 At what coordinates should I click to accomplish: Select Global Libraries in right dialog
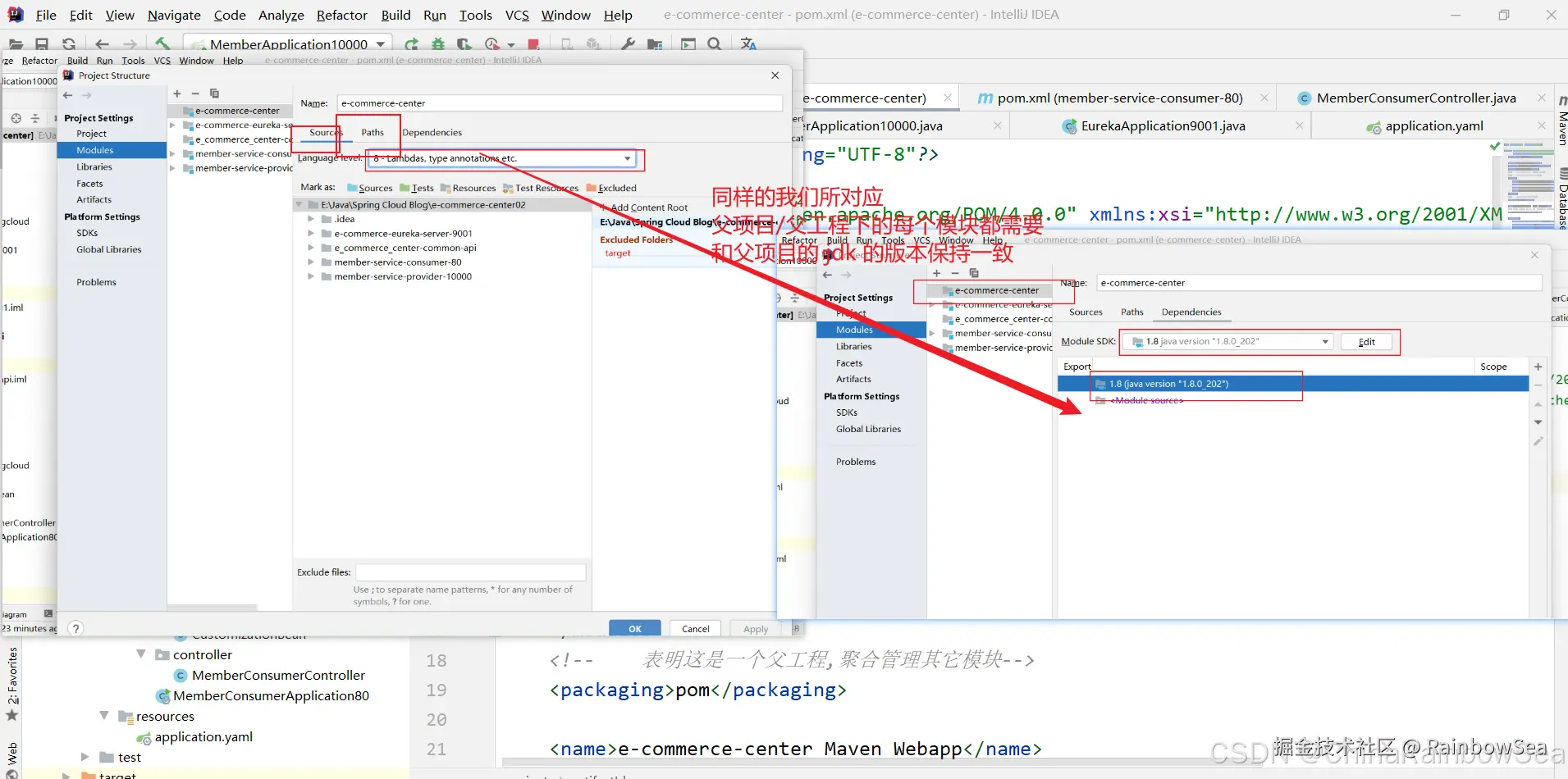point(868,429)
